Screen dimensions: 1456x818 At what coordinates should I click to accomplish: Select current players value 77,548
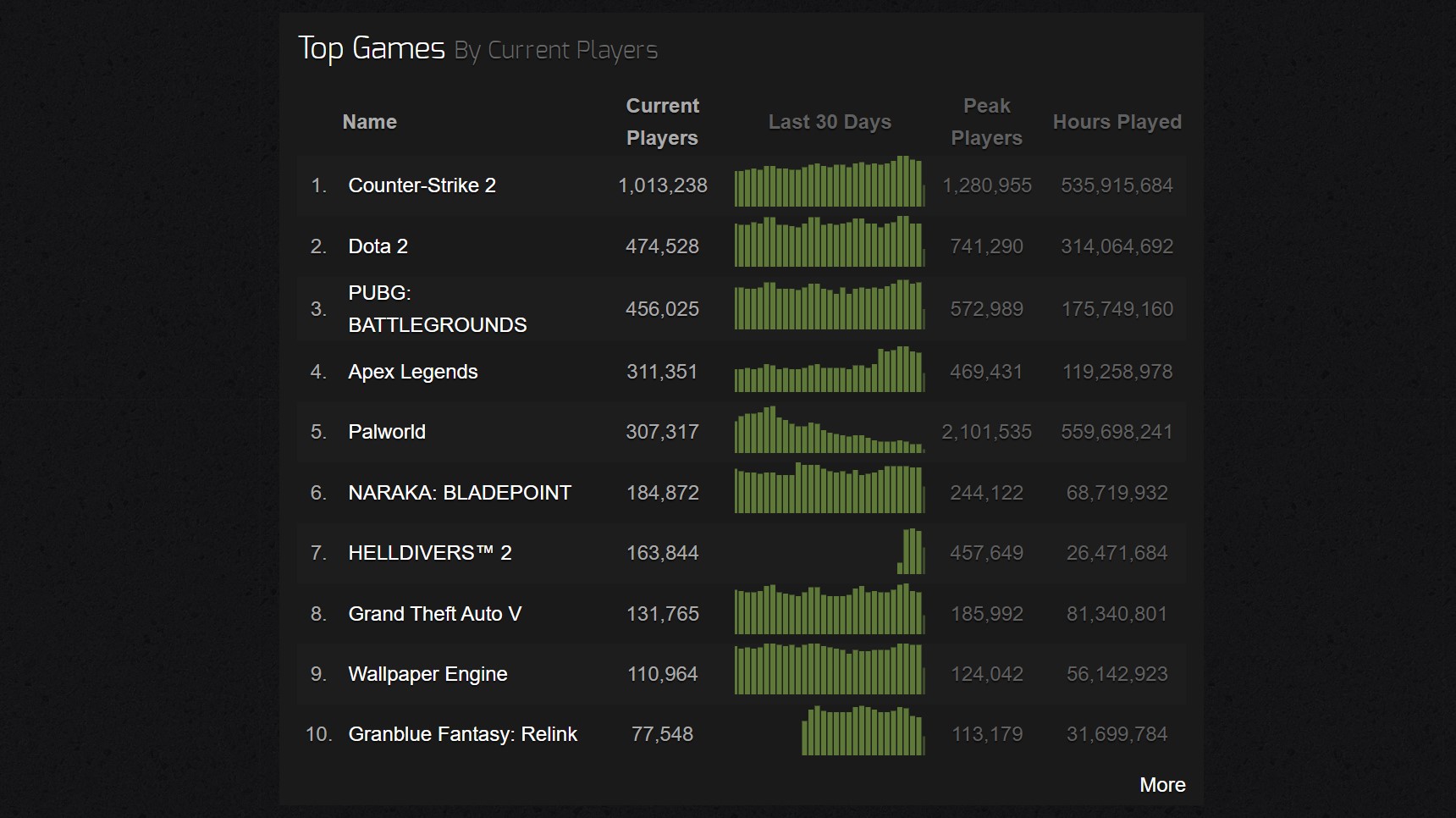point(662,734)
